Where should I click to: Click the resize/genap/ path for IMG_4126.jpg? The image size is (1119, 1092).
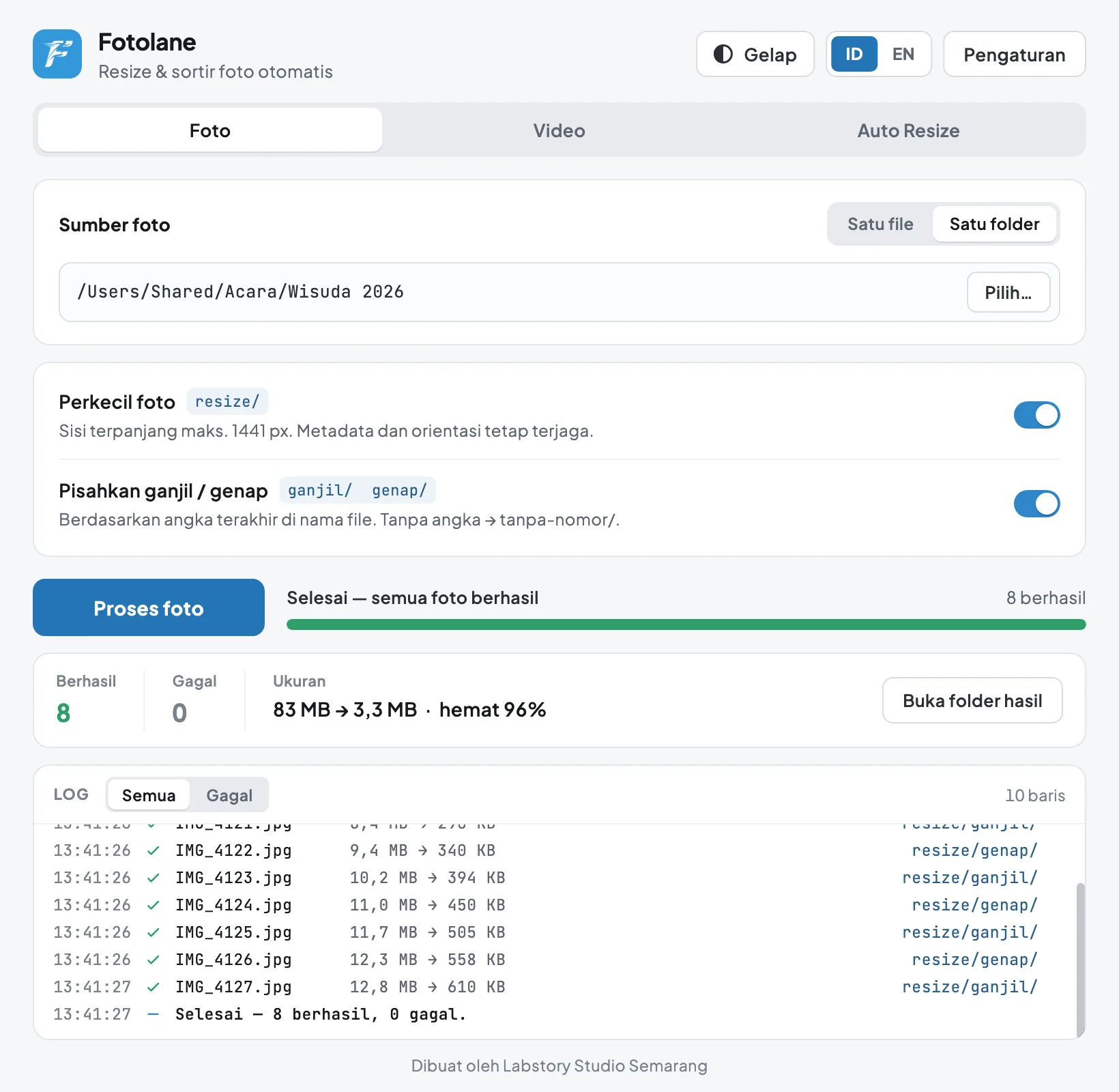coord(974,960)
